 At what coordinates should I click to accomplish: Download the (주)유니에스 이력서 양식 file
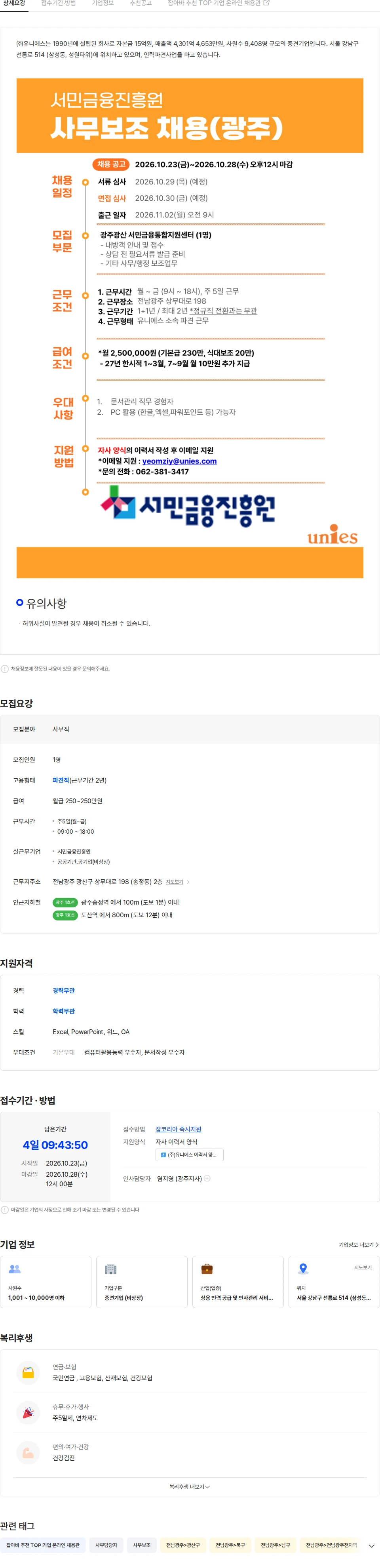(x=189, y=1155)
